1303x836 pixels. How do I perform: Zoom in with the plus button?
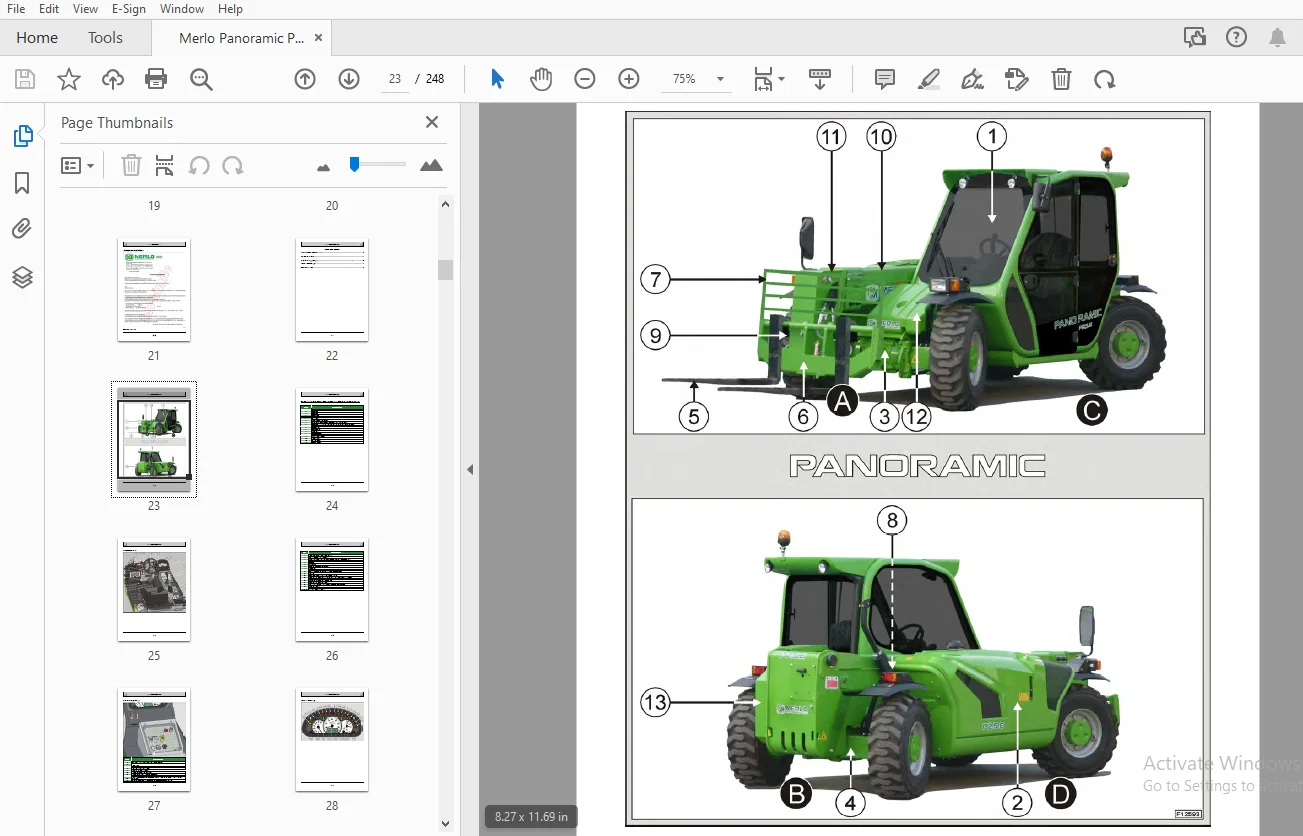pos(629,79)
